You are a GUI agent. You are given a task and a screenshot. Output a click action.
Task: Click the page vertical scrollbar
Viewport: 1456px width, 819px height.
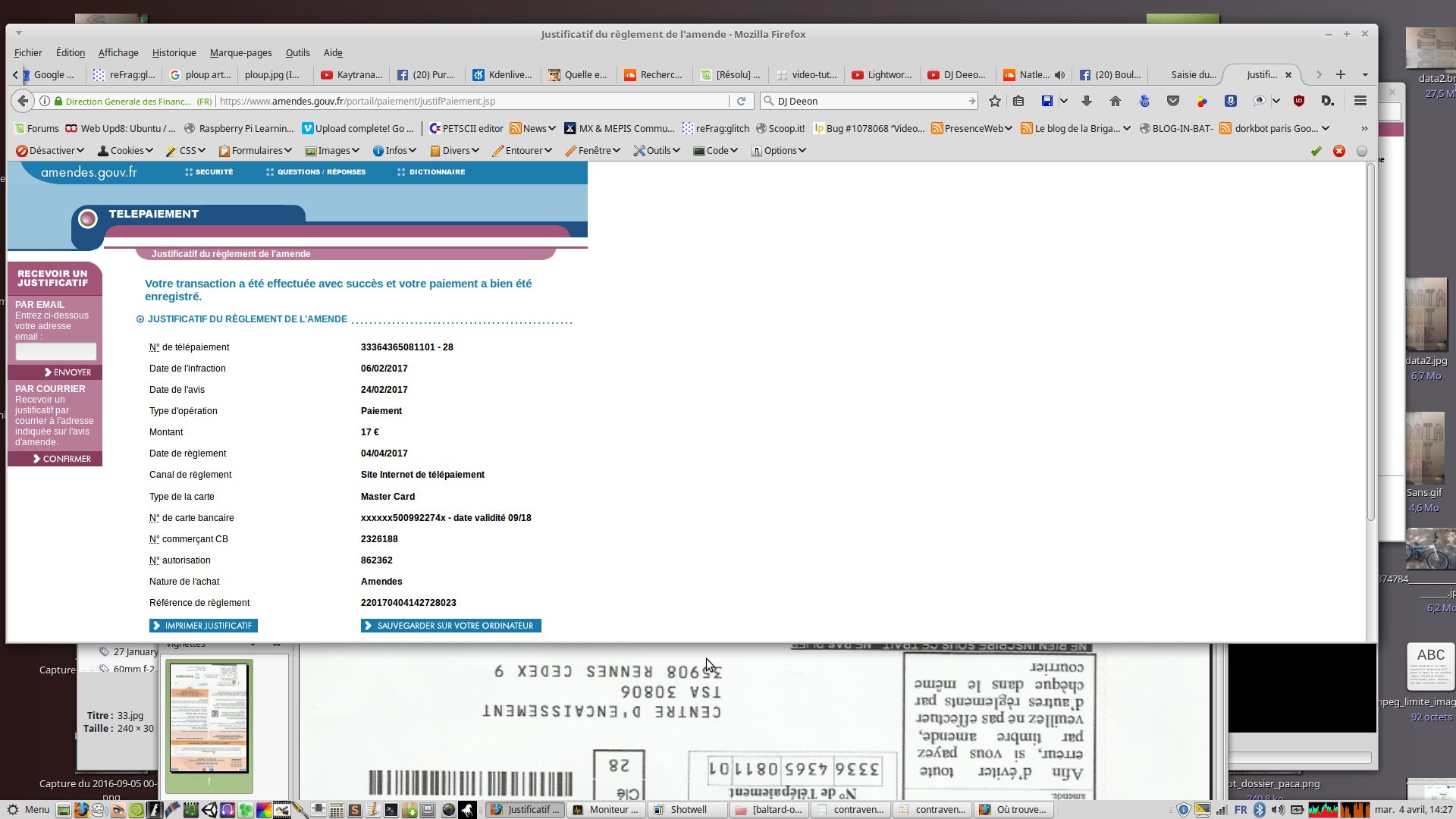[x=1370, y=341]
